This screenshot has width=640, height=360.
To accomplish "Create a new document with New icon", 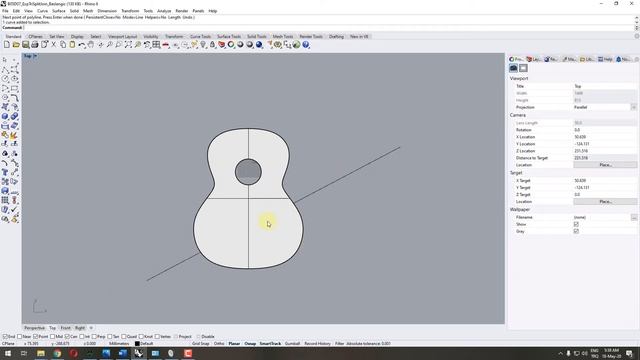I will [x=7, y=44].
